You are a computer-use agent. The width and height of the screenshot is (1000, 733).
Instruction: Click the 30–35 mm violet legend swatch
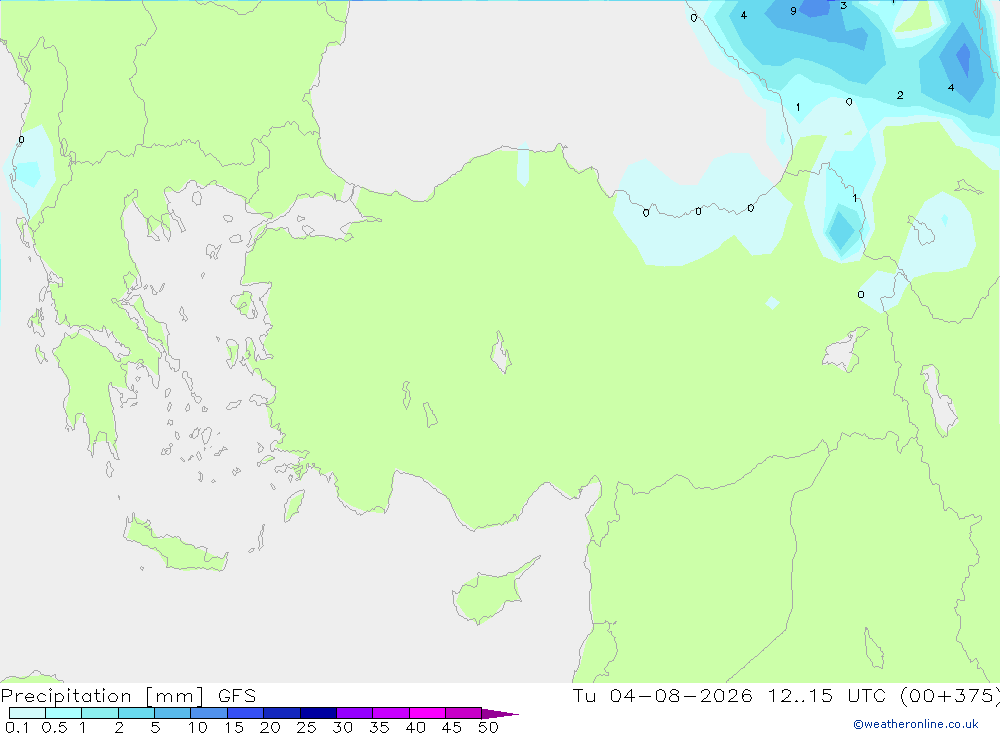click(355, 713)
